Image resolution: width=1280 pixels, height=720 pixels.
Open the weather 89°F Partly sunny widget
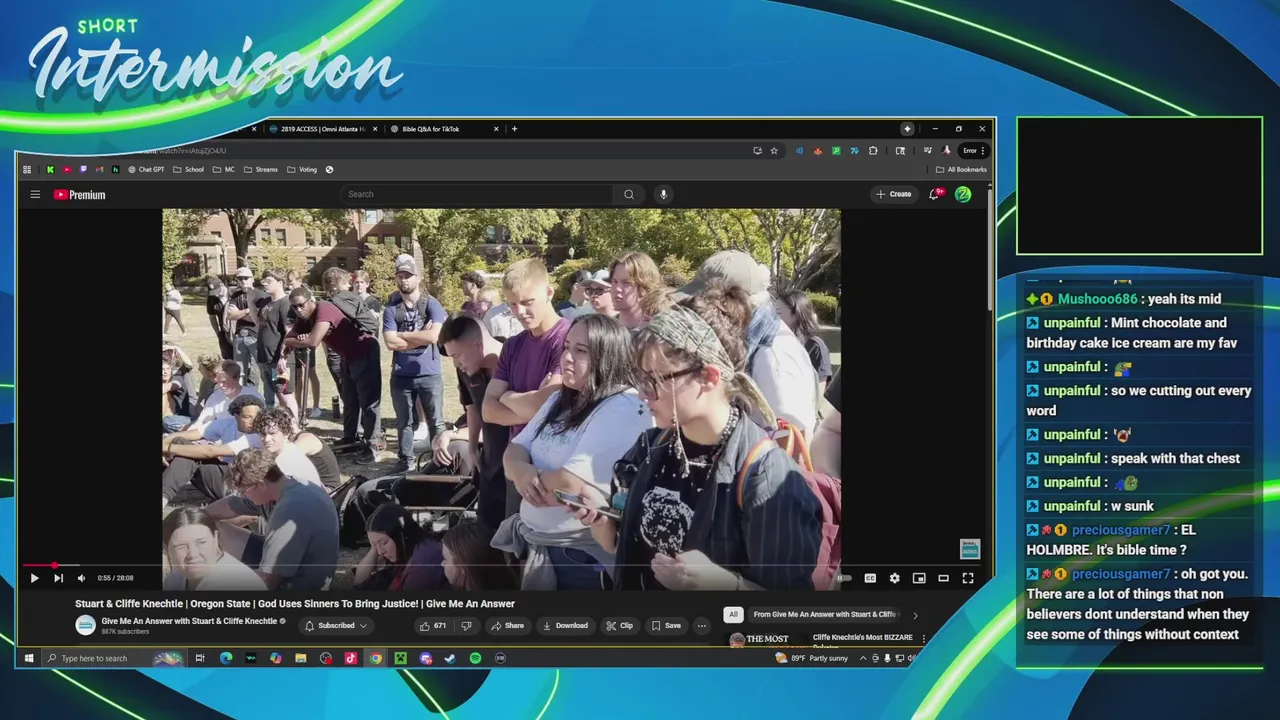(812, 658)
